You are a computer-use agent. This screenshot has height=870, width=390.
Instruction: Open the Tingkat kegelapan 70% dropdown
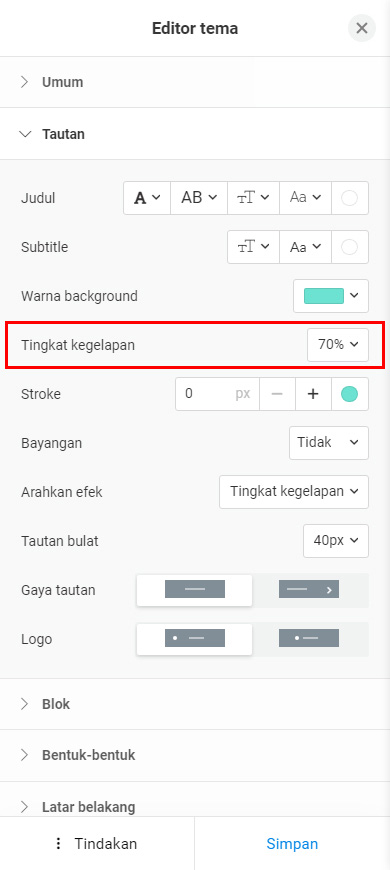338,345
